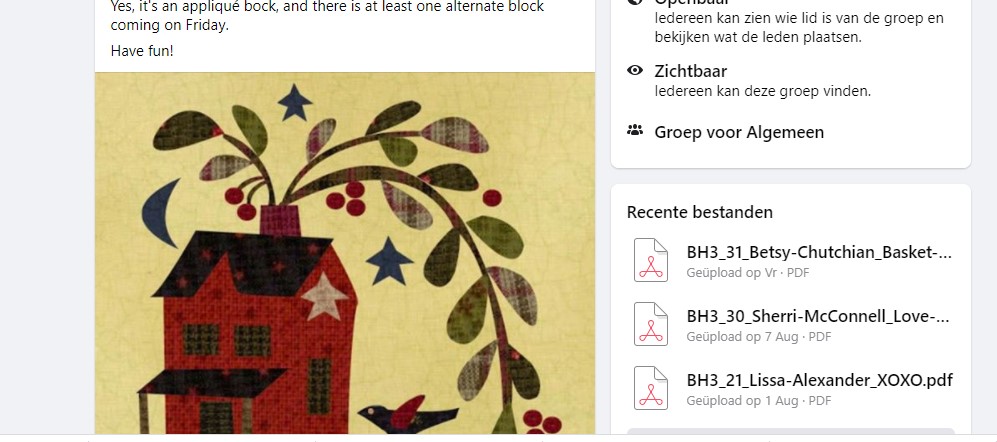
Task: Open BH3_21_Lissa-Alexander_XOXO.pdf
Action: click(820, 380)
